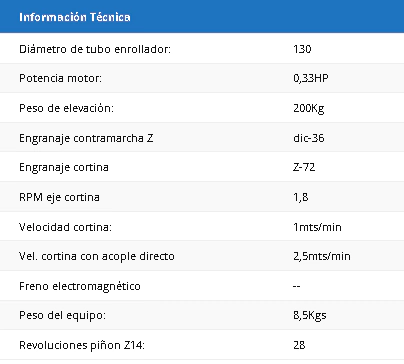Select the Engranaje contramarcha Z label
The height and width of the screenshot is (364, 404).
pos(86,138)
